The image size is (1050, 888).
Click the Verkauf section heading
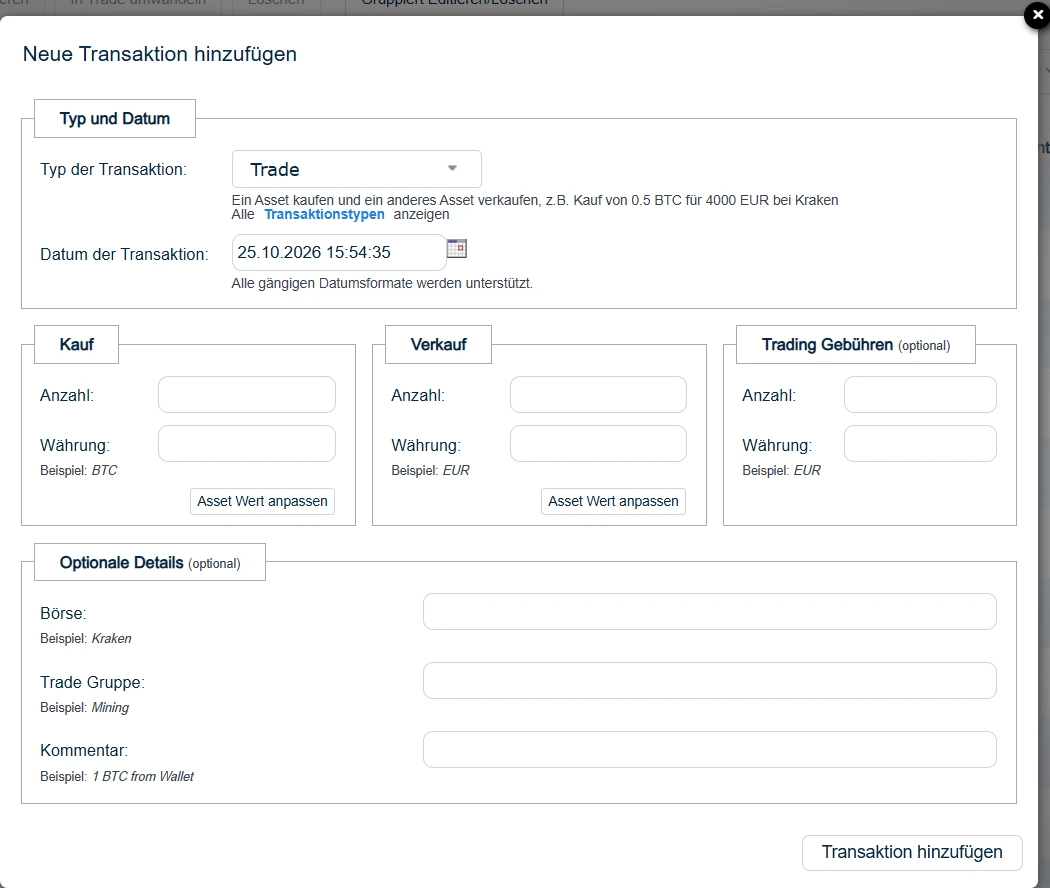click(439, 344)
